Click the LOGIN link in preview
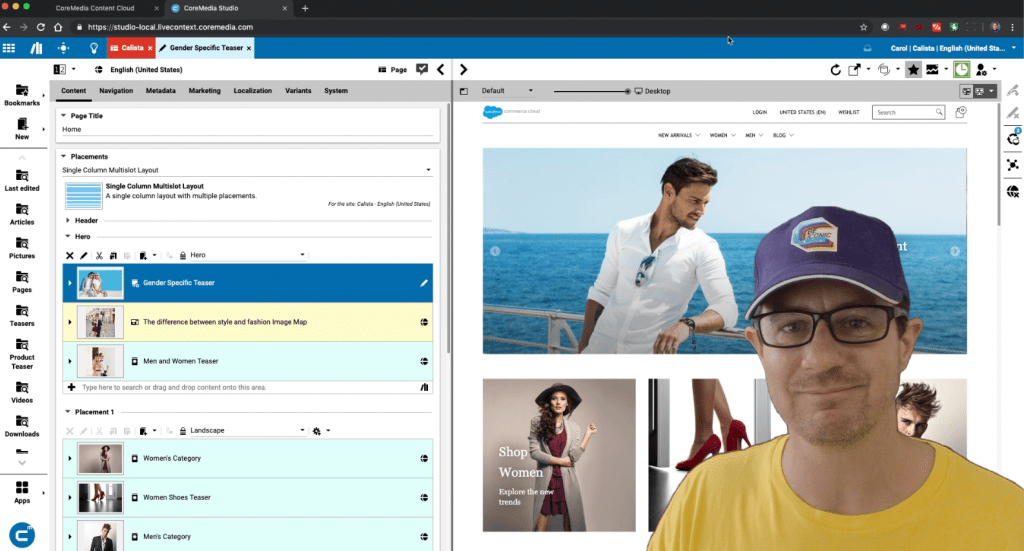The image size is (1024, 551). click(x=760, y=112)
